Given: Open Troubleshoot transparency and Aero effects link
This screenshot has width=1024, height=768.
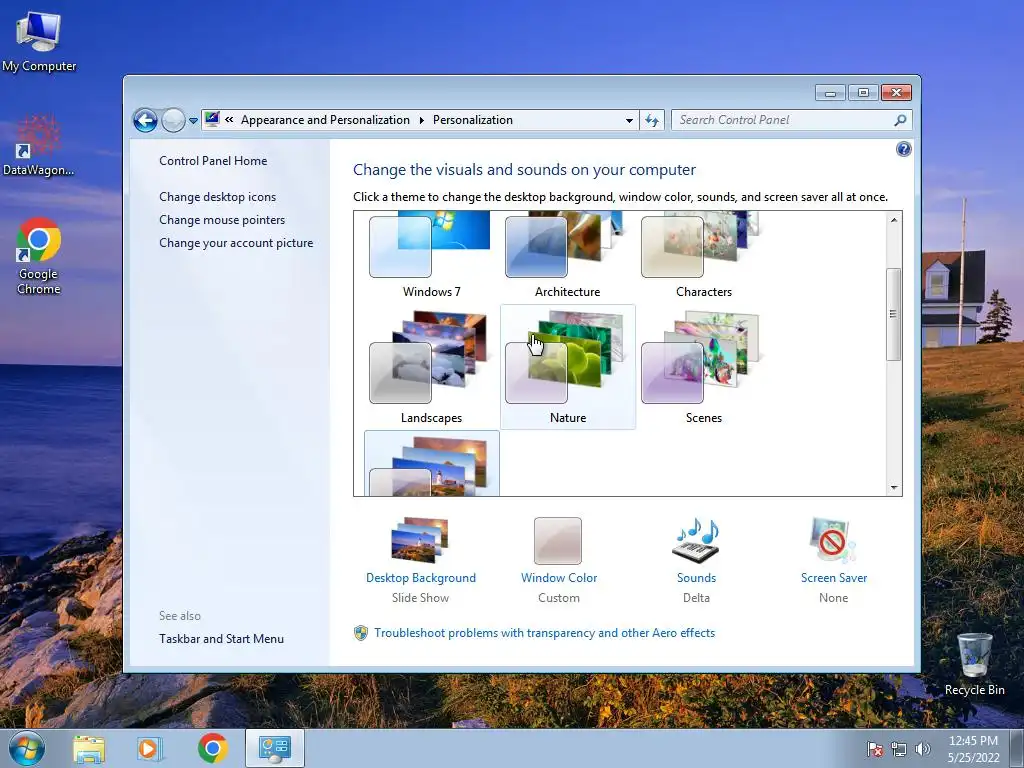Looking at the screenshot, I should (545, 633).
